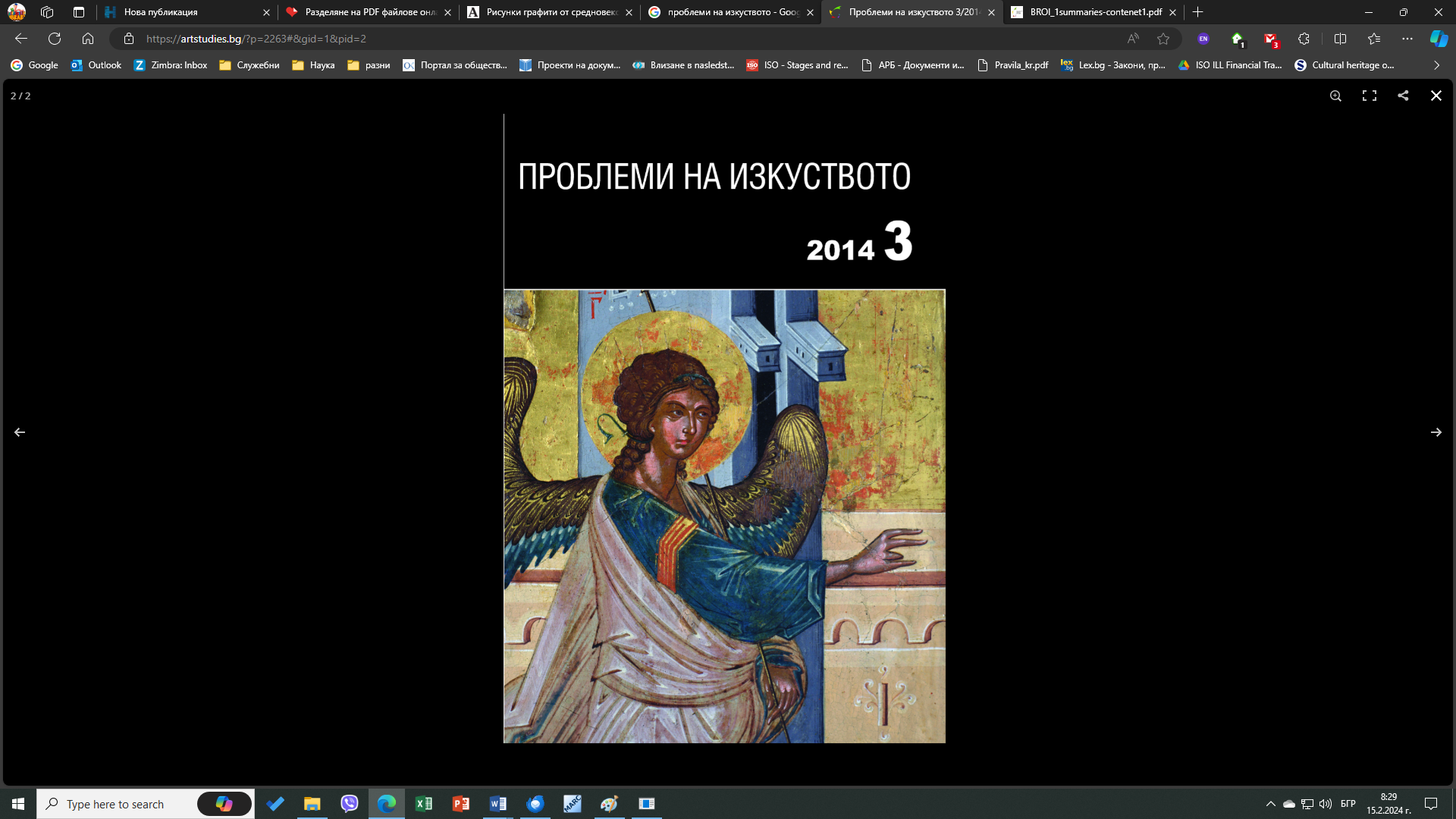Open browser profile avatar
The height and width of the screenshot is (819, 1456).
click(17, 12)
